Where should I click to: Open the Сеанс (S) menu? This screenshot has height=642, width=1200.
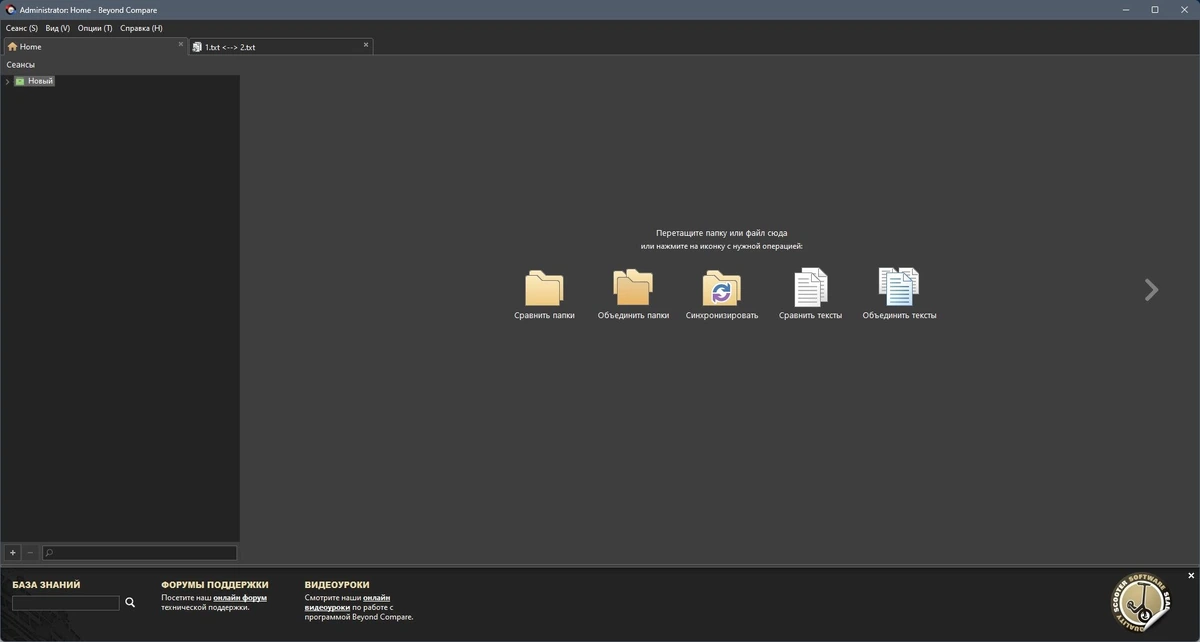pos(22,28)
